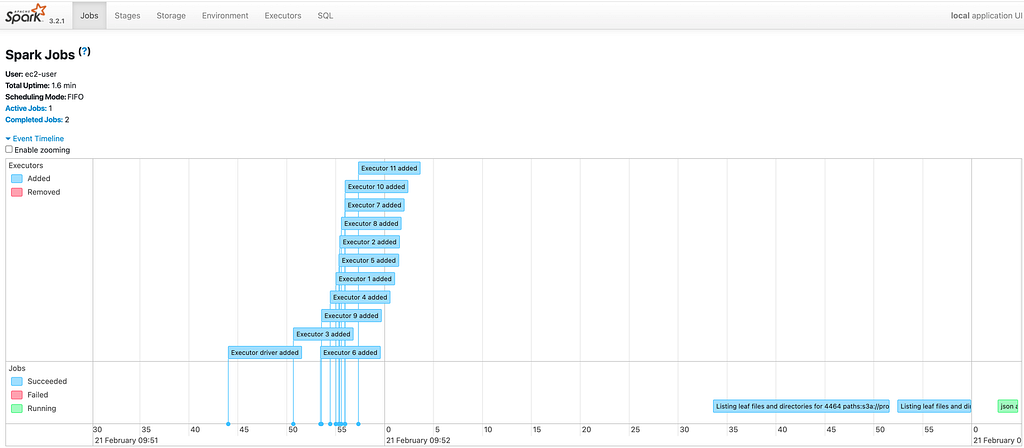The width and height of the screenshot is (1024, 448).
Task: Click the green running json job bar
Action: click(x=1008, y=406)
